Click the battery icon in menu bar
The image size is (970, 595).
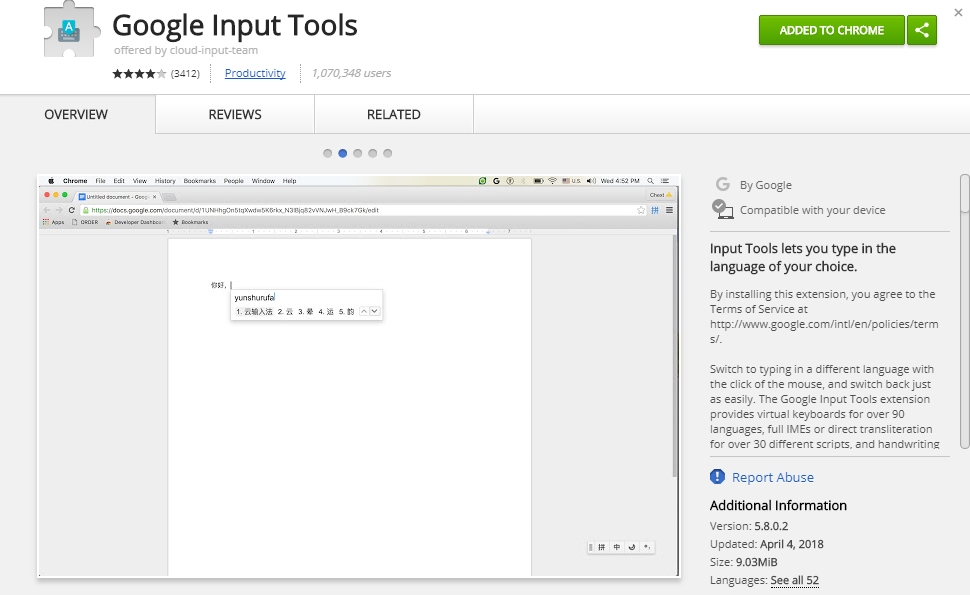click(x=538, y=181)
